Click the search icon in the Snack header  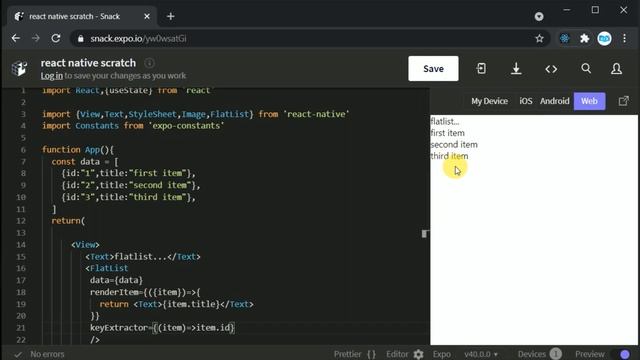click(x=586, y=68)
